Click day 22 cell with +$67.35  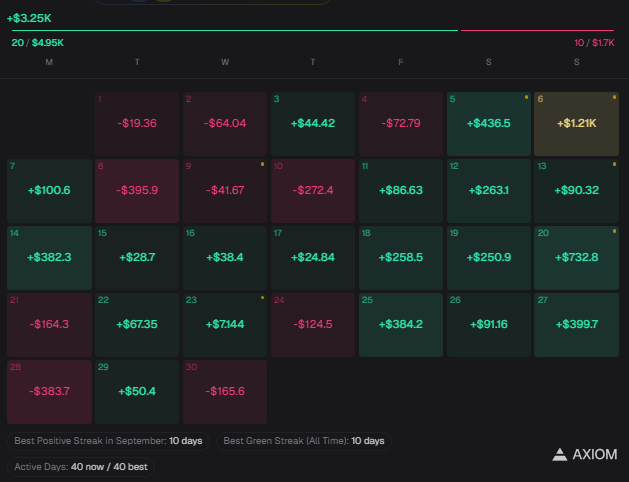tap(137, 325)
